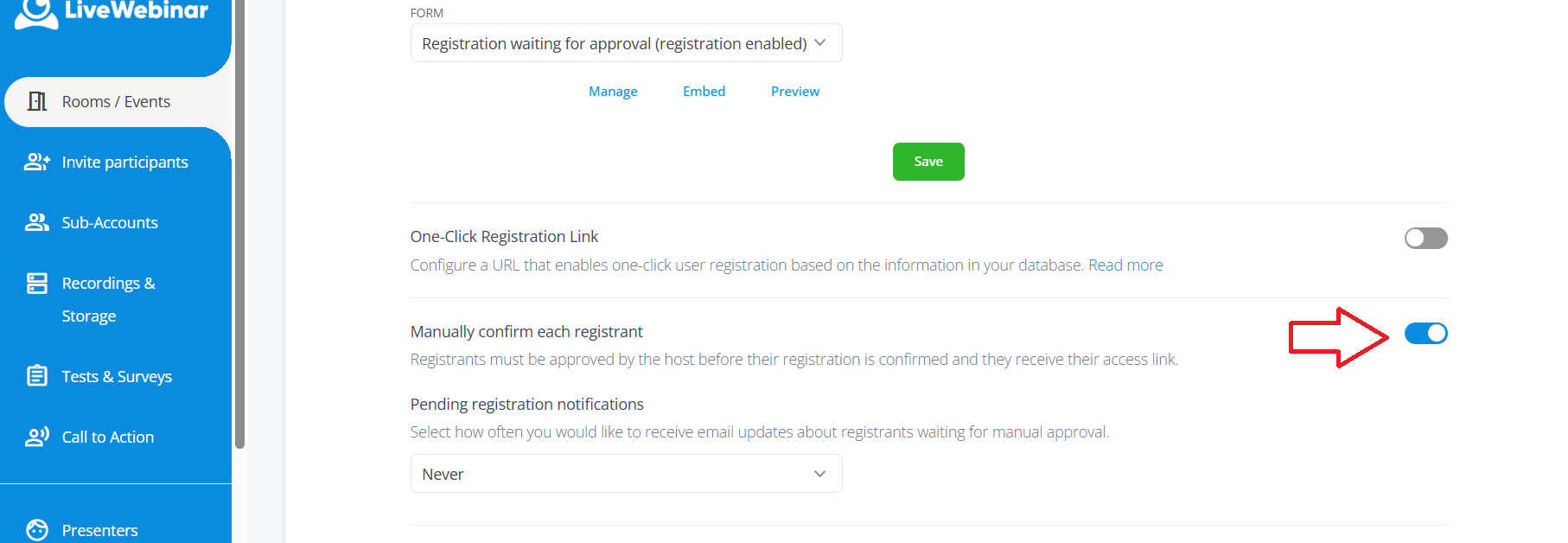Open the registration FORM dropdown
Viewport: 1568px width, 543px height.
[626, 43]
